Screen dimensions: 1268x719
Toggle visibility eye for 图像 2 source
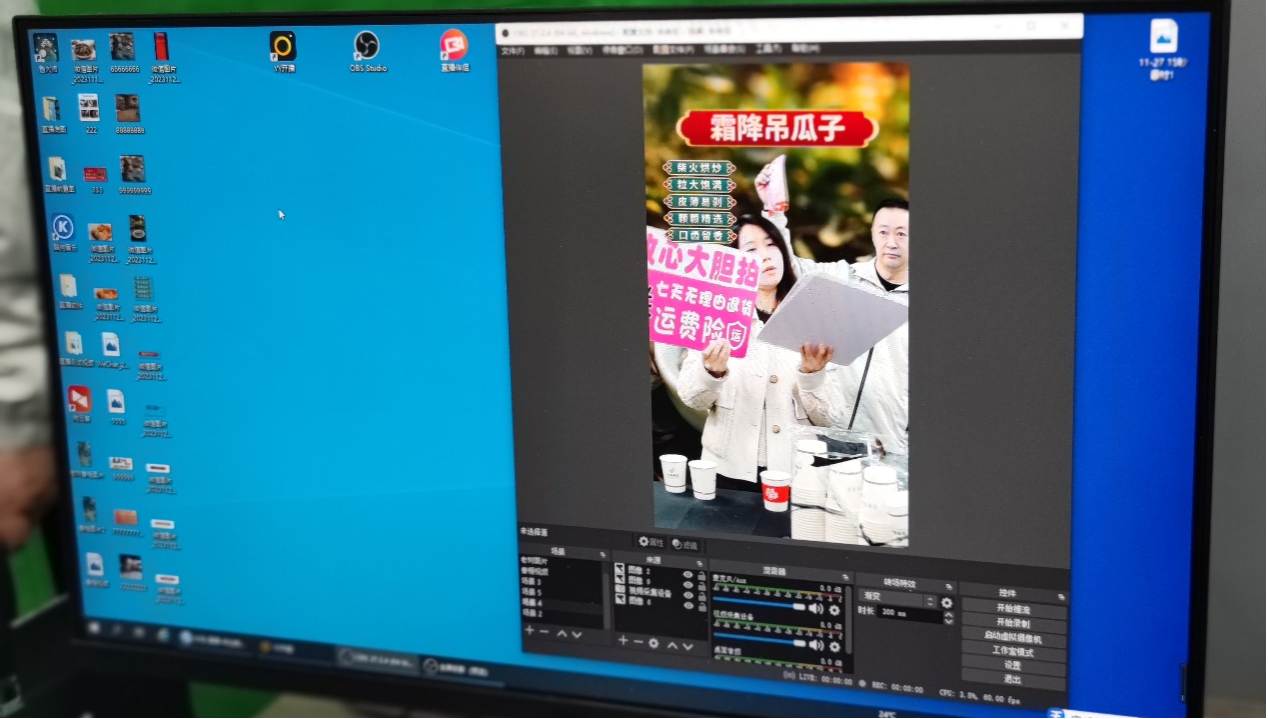[x=687, y=574]
